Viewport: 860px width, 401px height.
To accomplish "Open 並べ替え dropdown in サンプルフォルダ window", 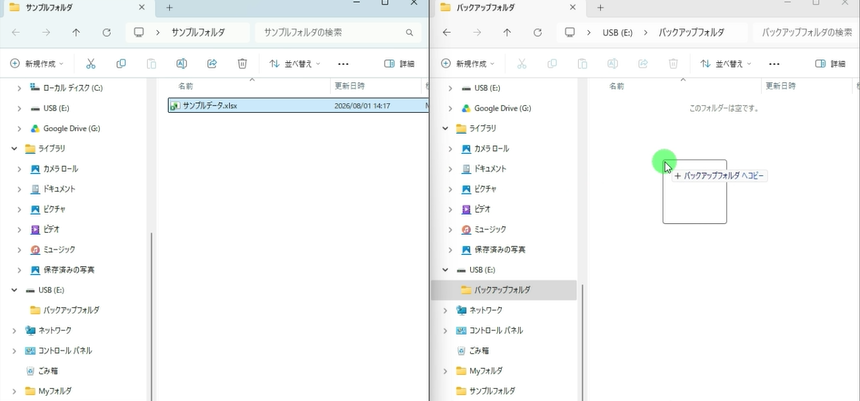I will coord(295,64).
